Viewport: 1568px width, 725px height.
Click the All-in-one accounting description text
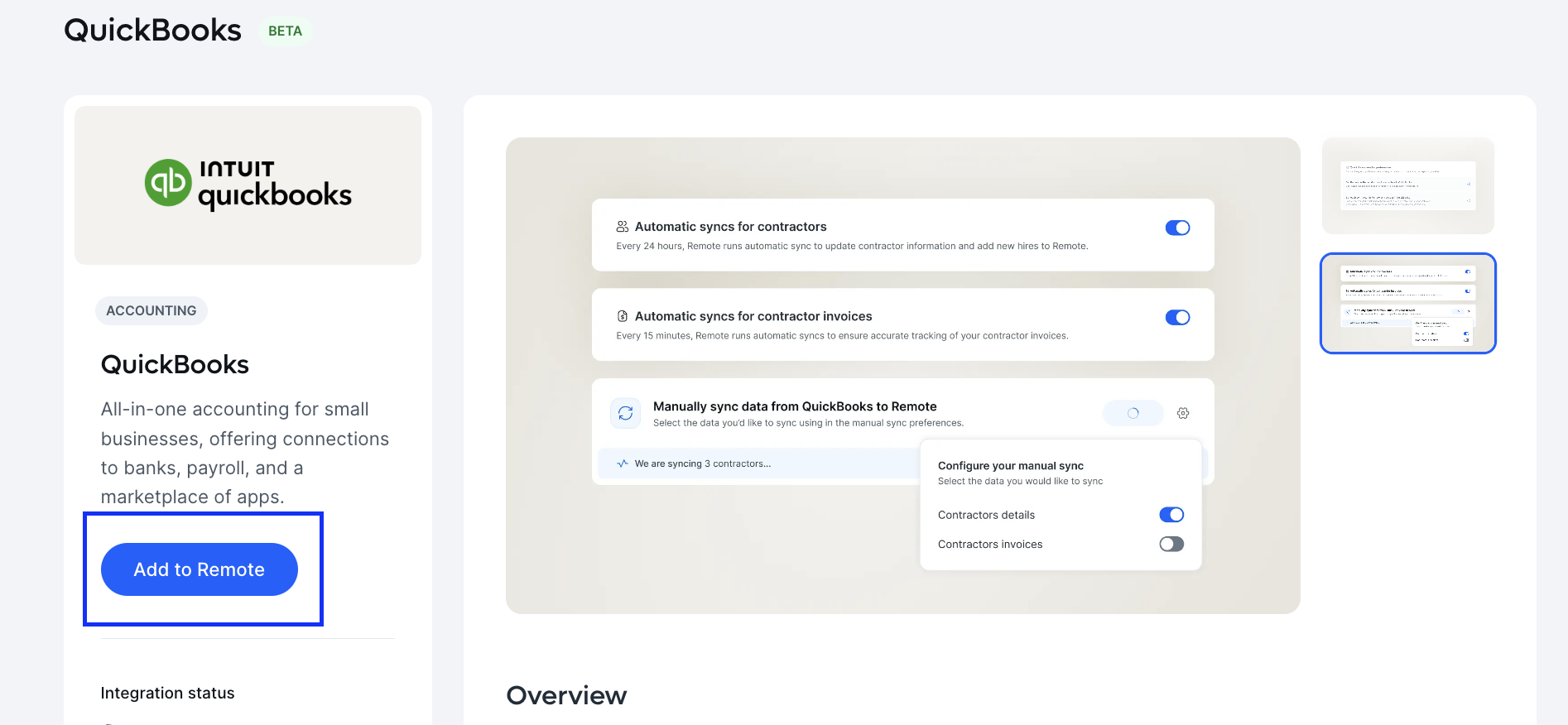245,453
